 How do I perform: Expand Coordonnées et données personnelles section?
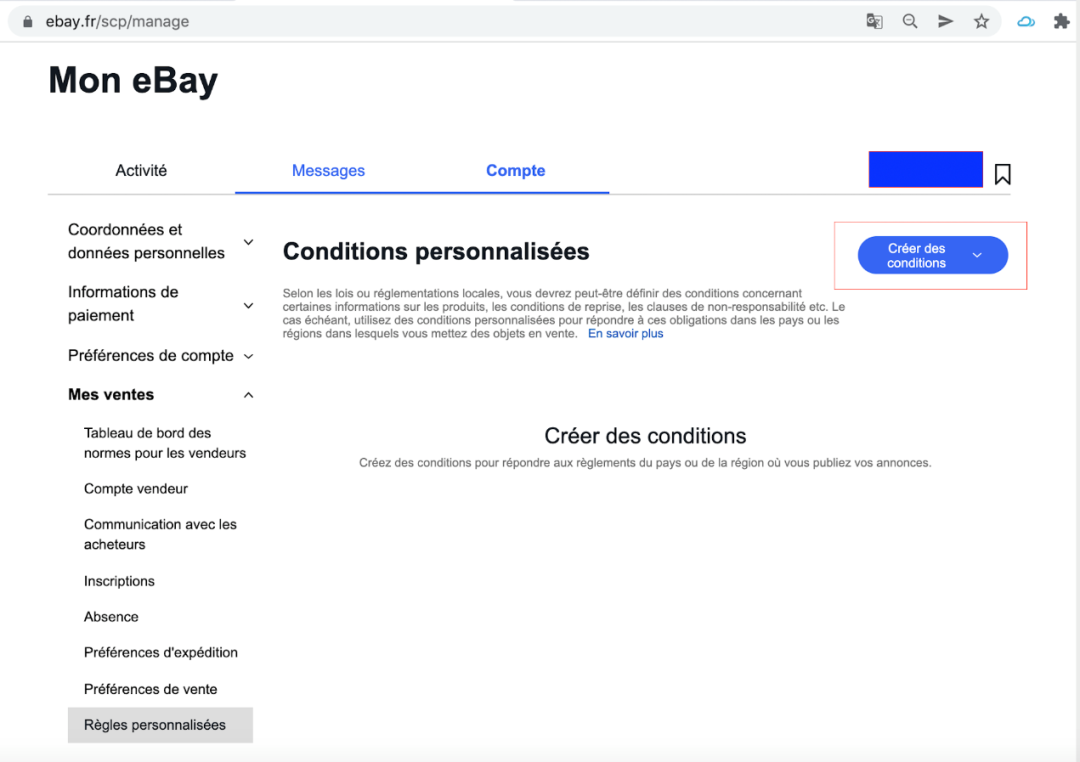coord(160,241)
